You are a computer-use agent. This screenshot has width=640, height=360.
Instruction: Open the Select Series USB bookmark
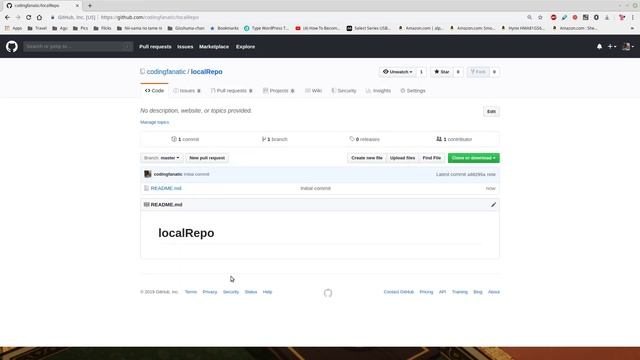click(369, 28)
